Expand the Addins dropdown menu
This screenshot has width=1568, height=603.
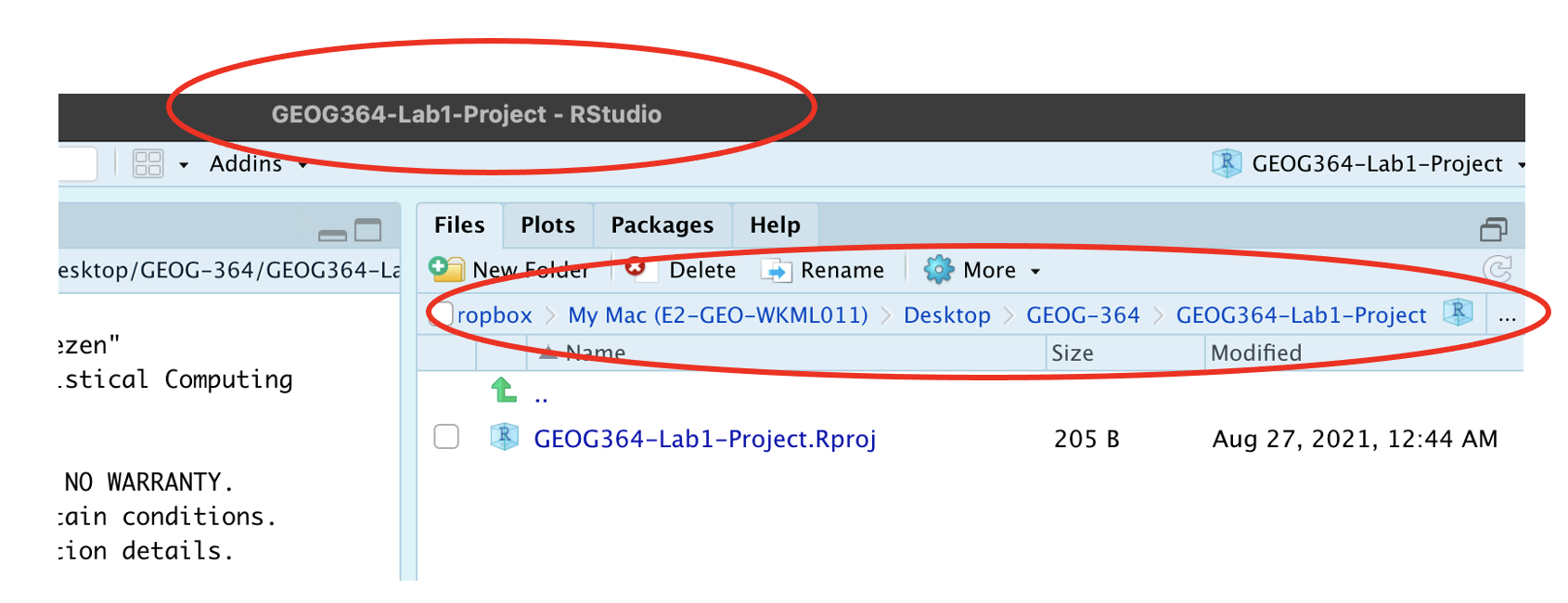[257, 164]
